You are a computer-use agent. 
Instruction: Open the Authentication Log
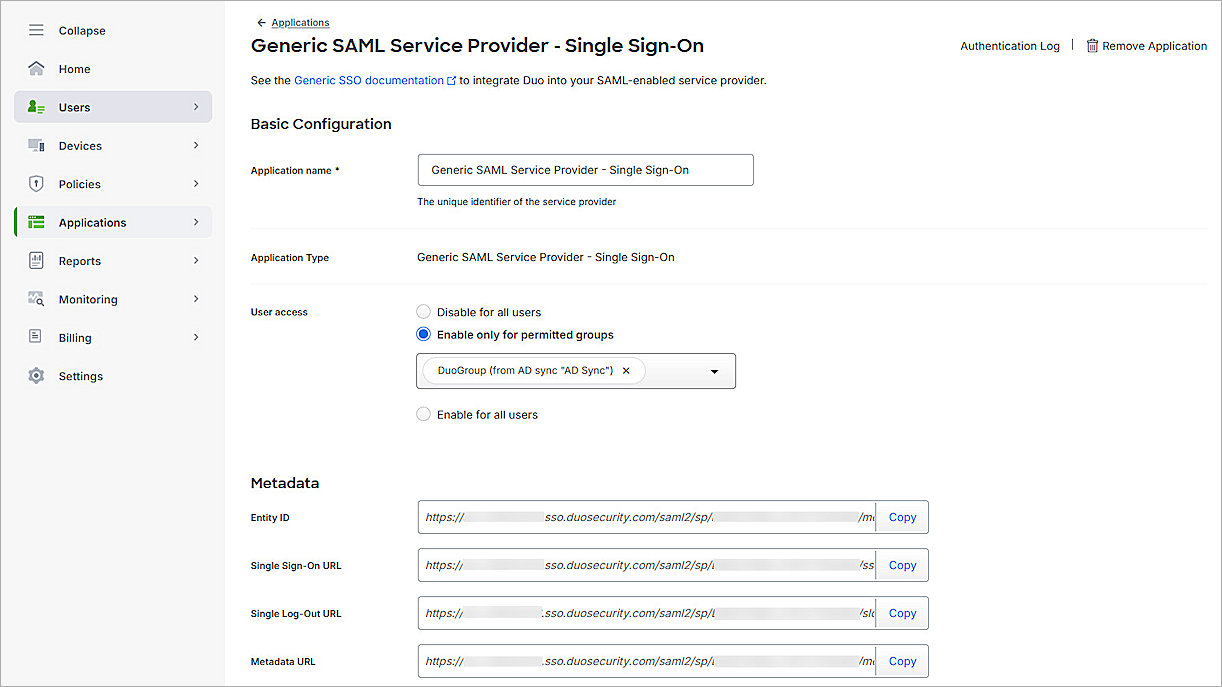click(x=1009, y=46)
